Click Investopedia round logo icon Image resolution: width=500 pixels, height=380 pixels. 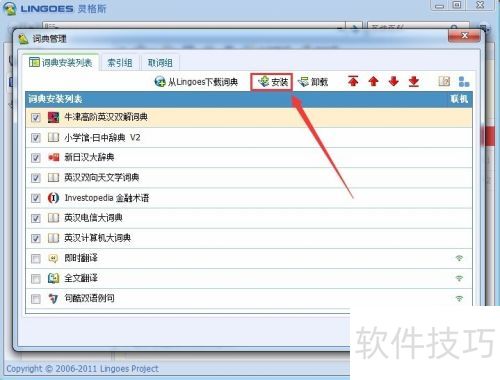(x=53, y=198)
